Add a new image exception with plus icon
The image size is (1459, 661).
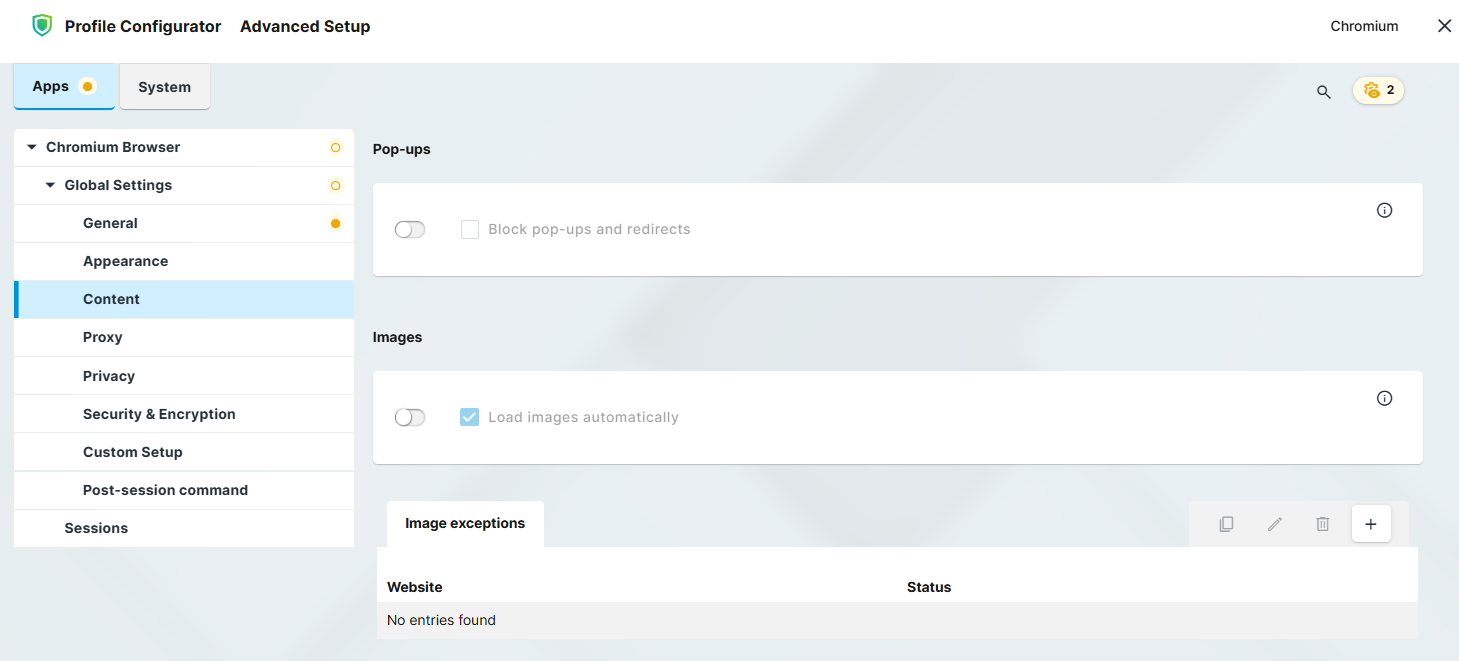pos(1370,524)
